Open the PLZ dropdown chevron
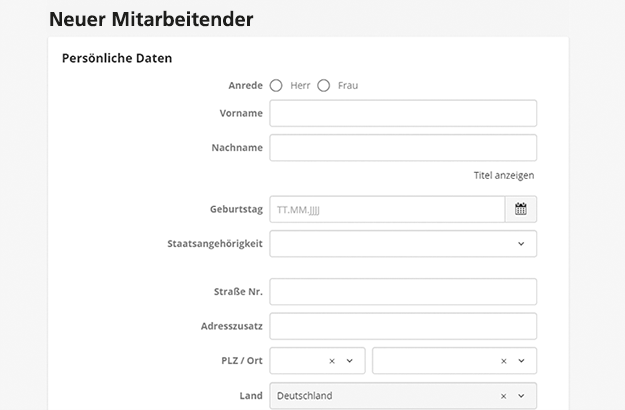Image resolution: width=625 pixels, height=410 pixels. pos(350,361)
